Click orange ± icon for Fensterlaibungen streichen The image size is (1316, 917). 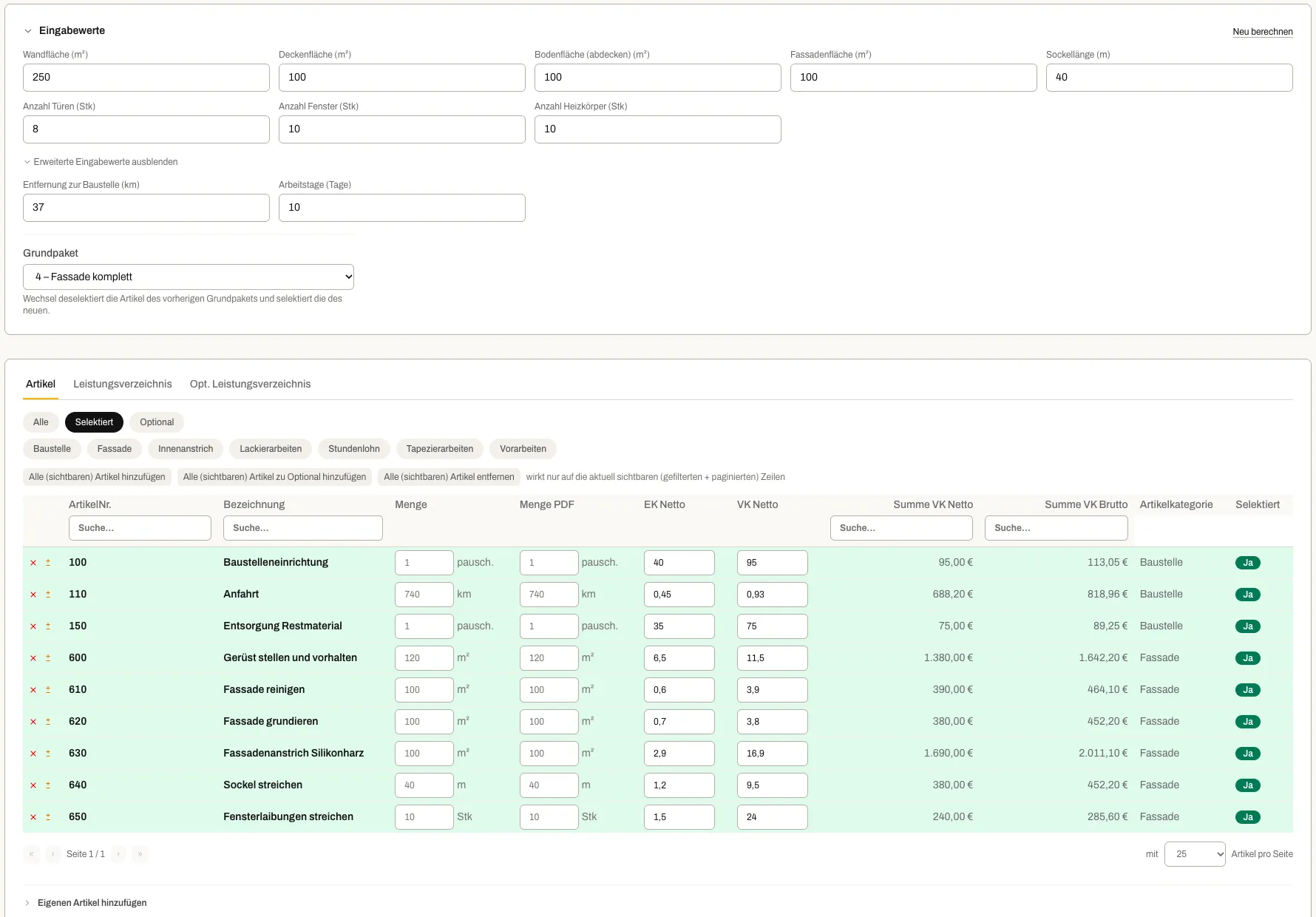[48, 817]
